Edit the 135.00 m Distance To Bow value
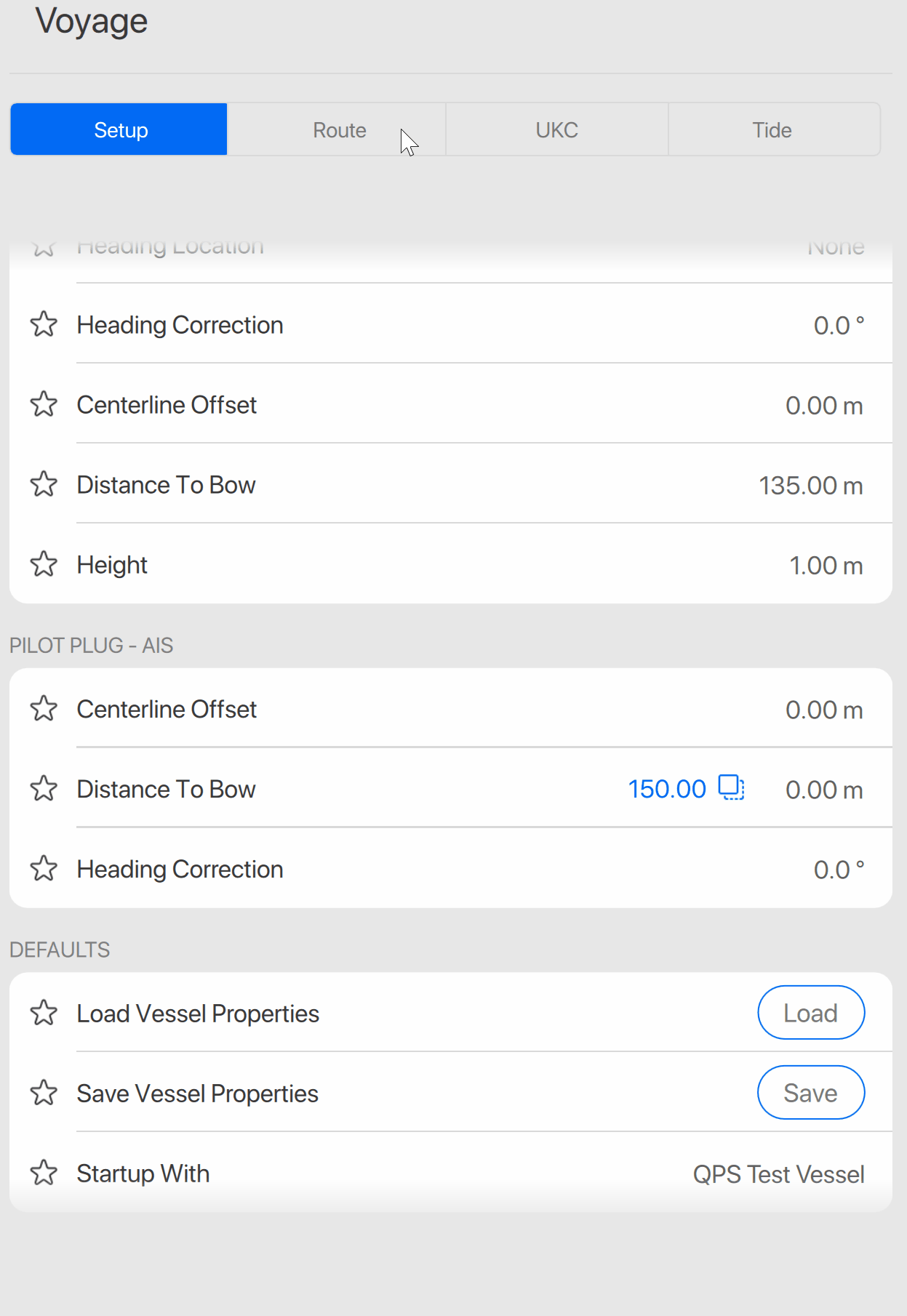Viewport: 907px width, 1316px height. (x=810, y=486)
